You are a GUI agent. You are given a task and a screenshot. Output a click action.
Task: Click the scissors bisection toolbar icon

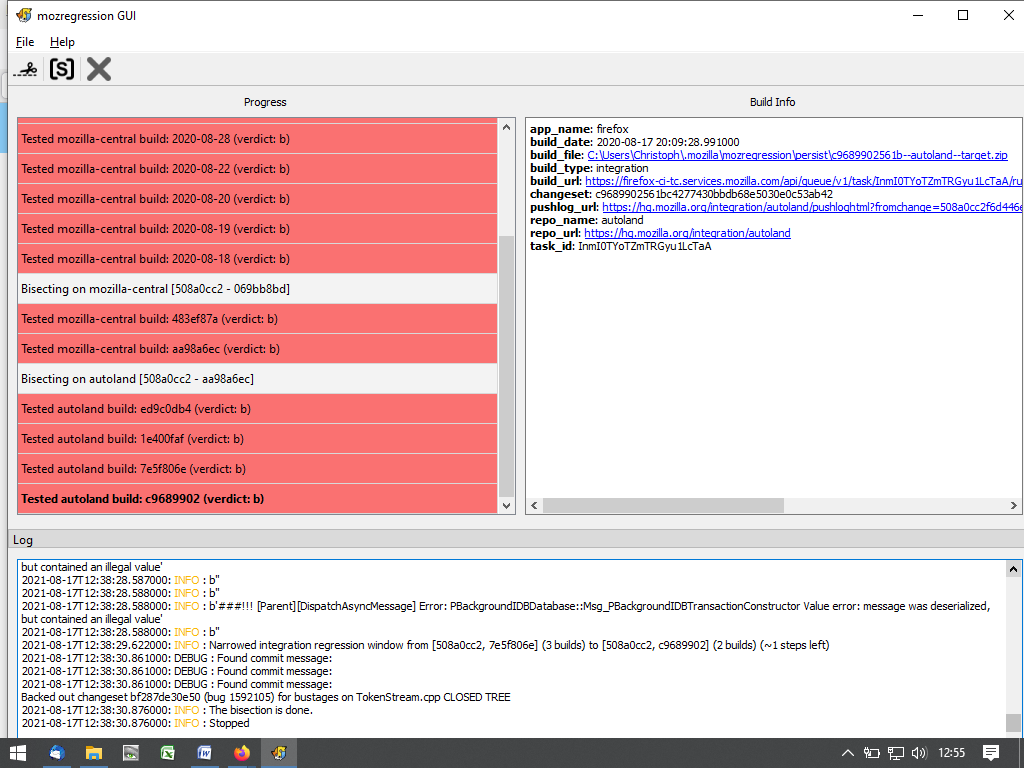click(27, 69)
